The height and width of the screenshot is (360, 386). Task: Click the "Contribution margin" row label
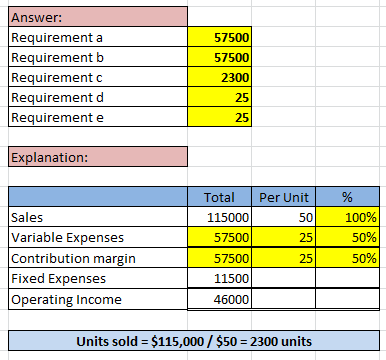98,258
